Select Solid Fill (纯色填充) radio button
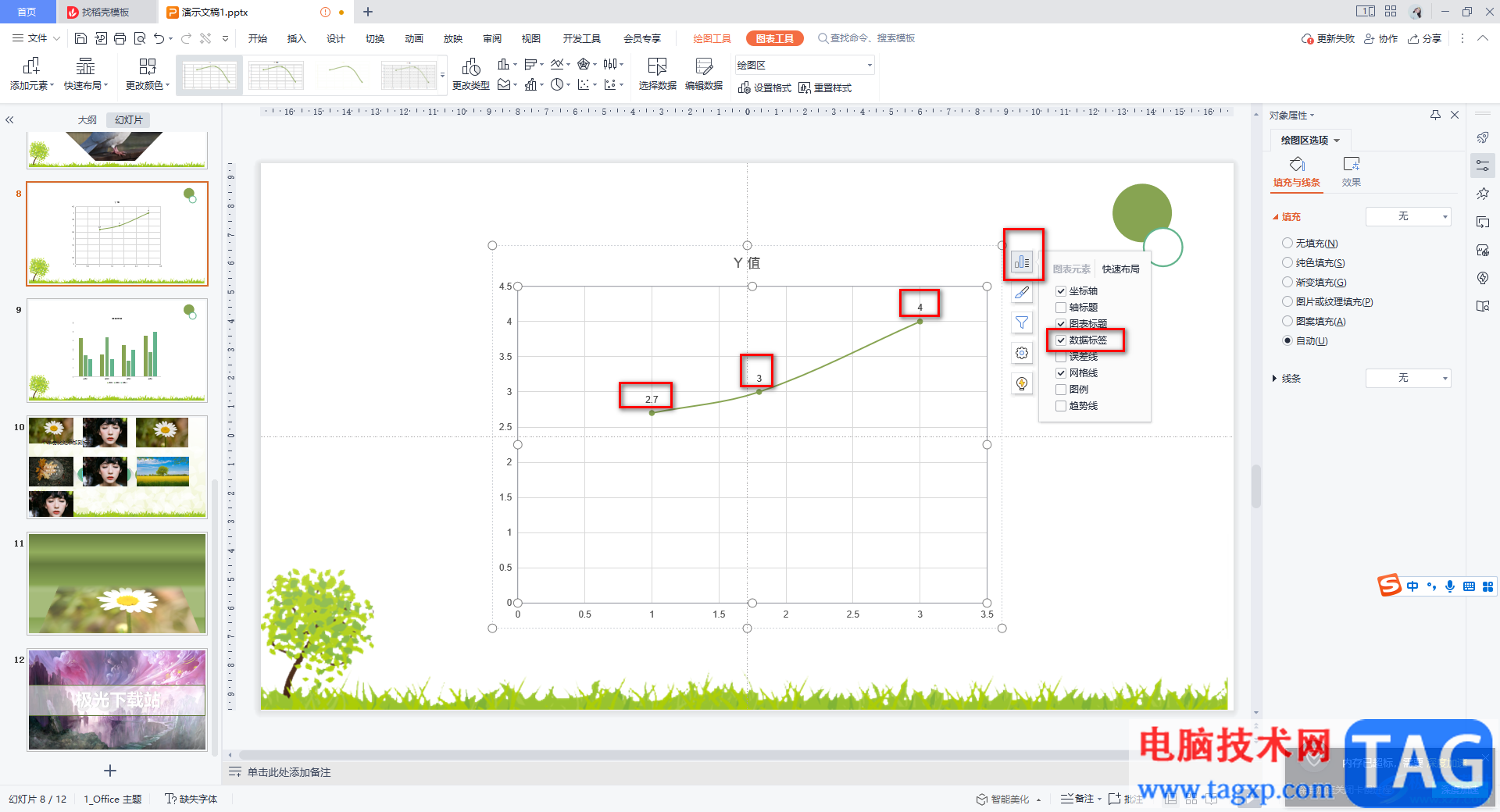 [x=1287, y=262]
